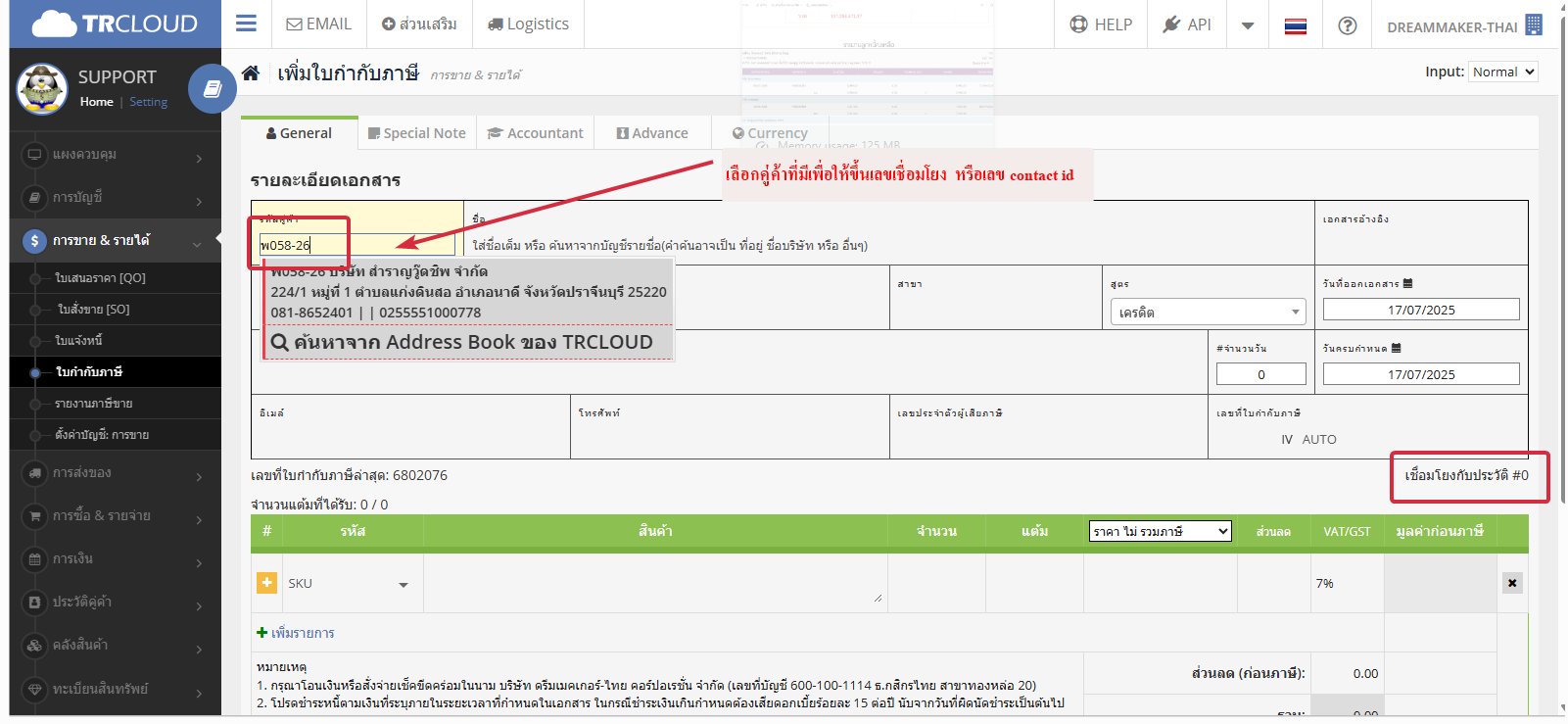Remove item row with X icon
The image size is (1568, 724).
click(1511, 583)
